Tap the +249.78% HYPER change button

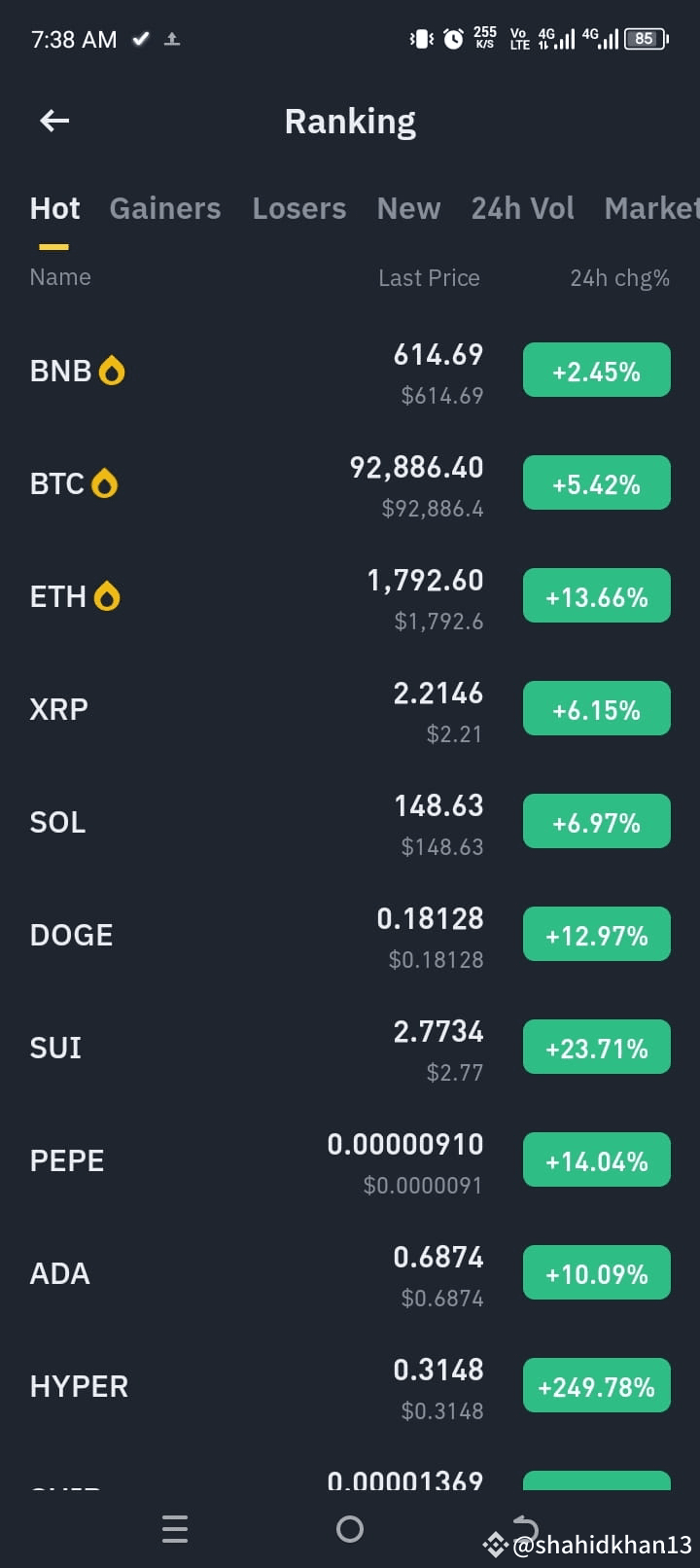tap(597, 1385)
